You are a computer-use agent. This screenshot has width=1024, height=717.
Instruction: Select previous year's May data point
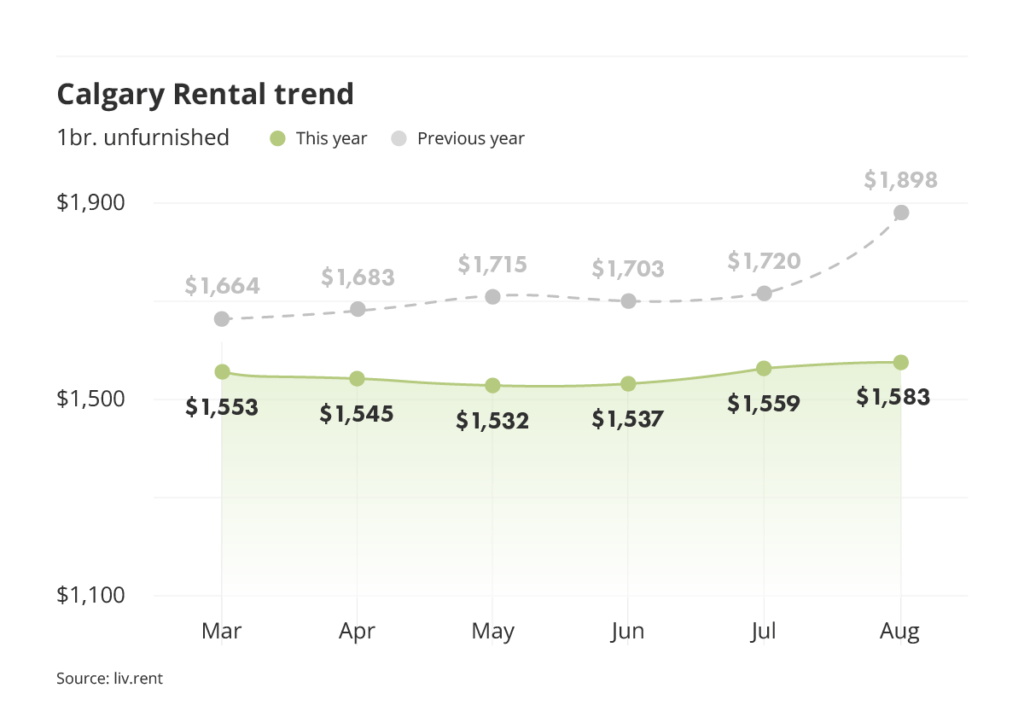pos(493,297)
